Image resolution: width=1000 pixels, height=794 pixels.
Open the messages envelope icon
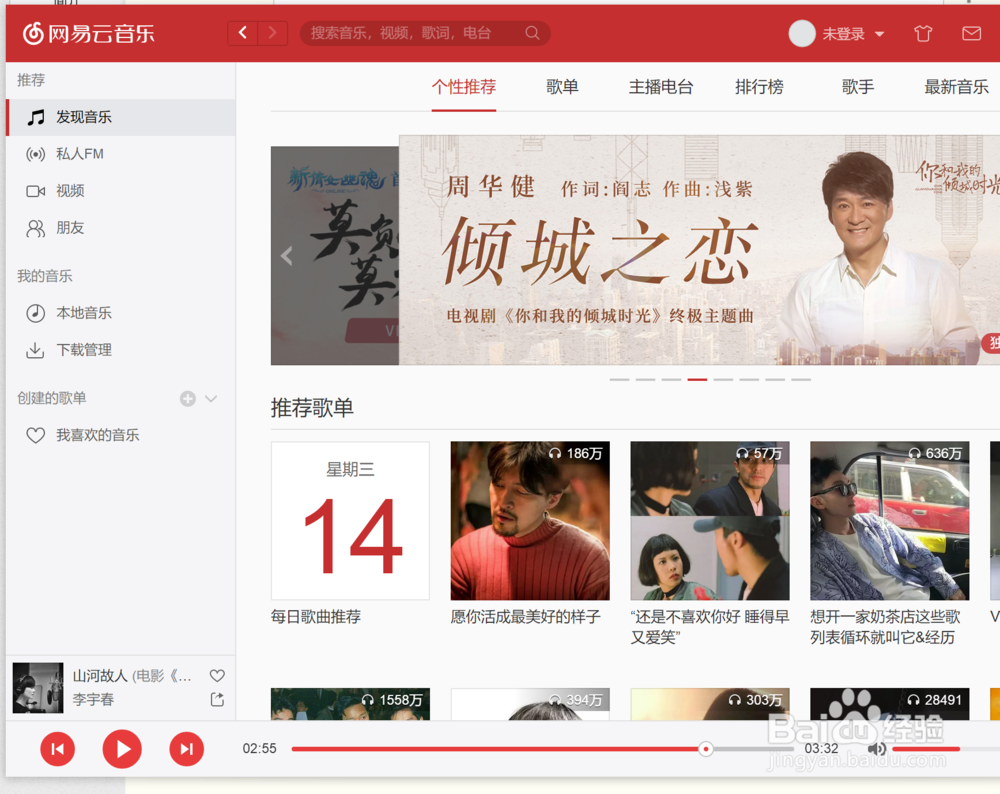click(x=971, y=34)
